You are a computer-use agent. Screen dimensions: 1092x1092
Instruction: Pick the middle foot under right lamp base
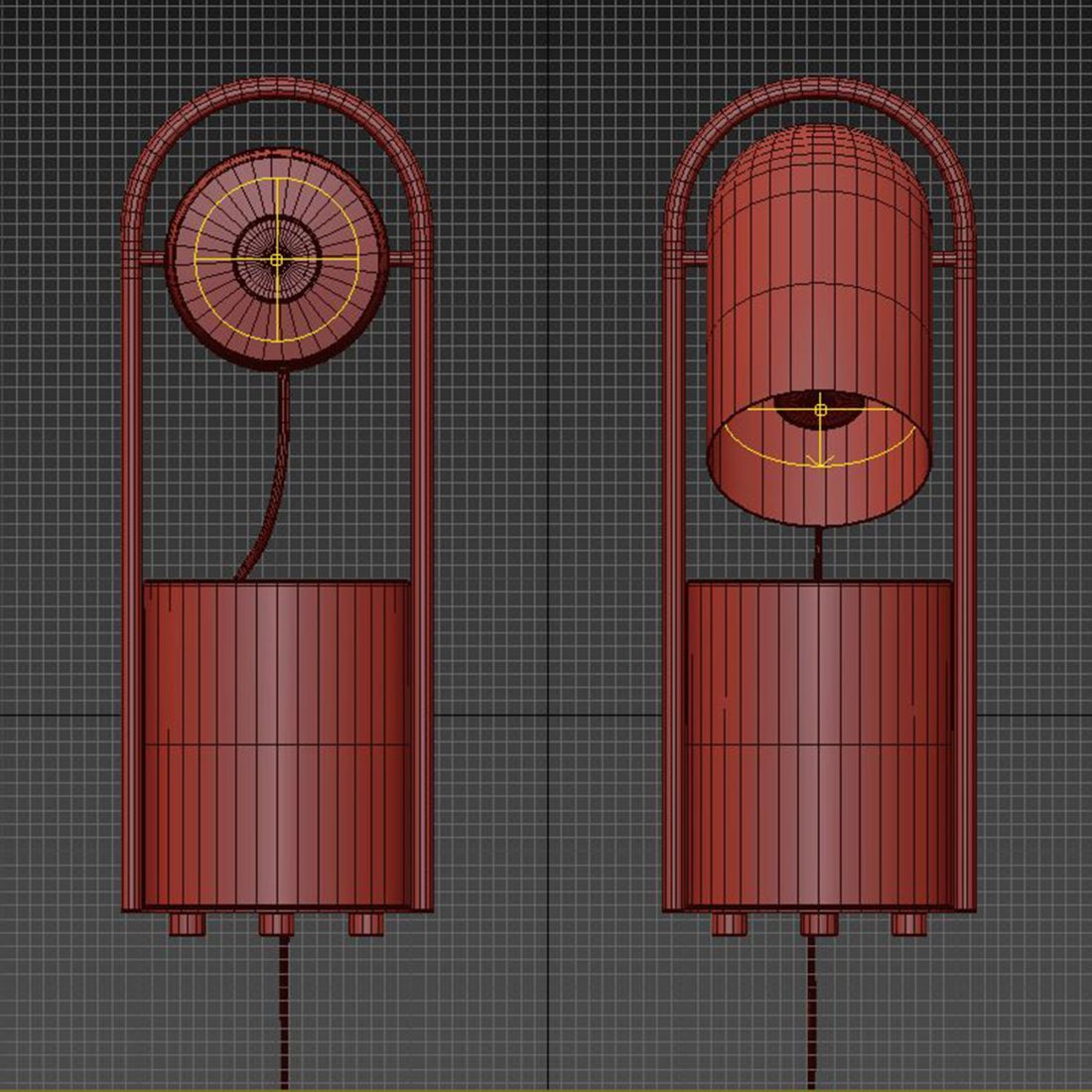819,924
